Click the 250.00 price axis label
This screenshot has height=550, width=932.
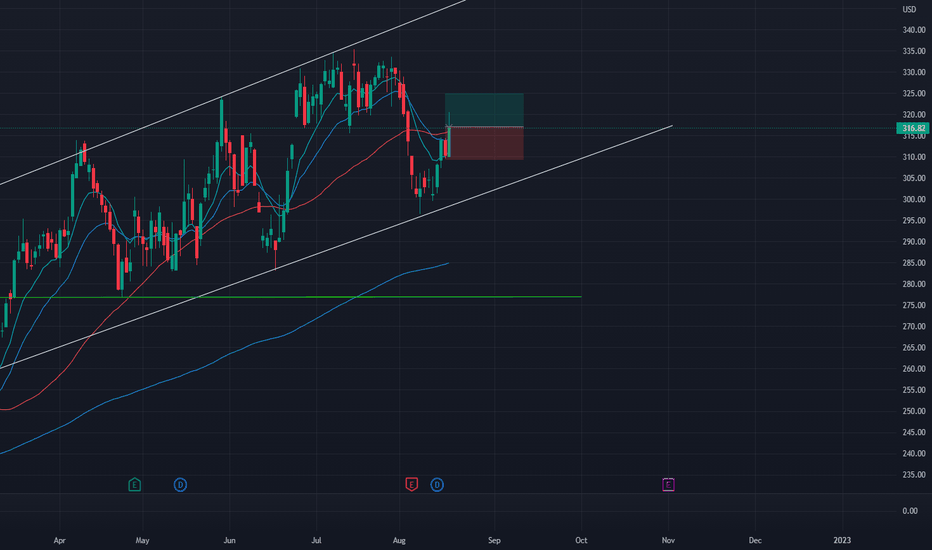click(914, 411)
